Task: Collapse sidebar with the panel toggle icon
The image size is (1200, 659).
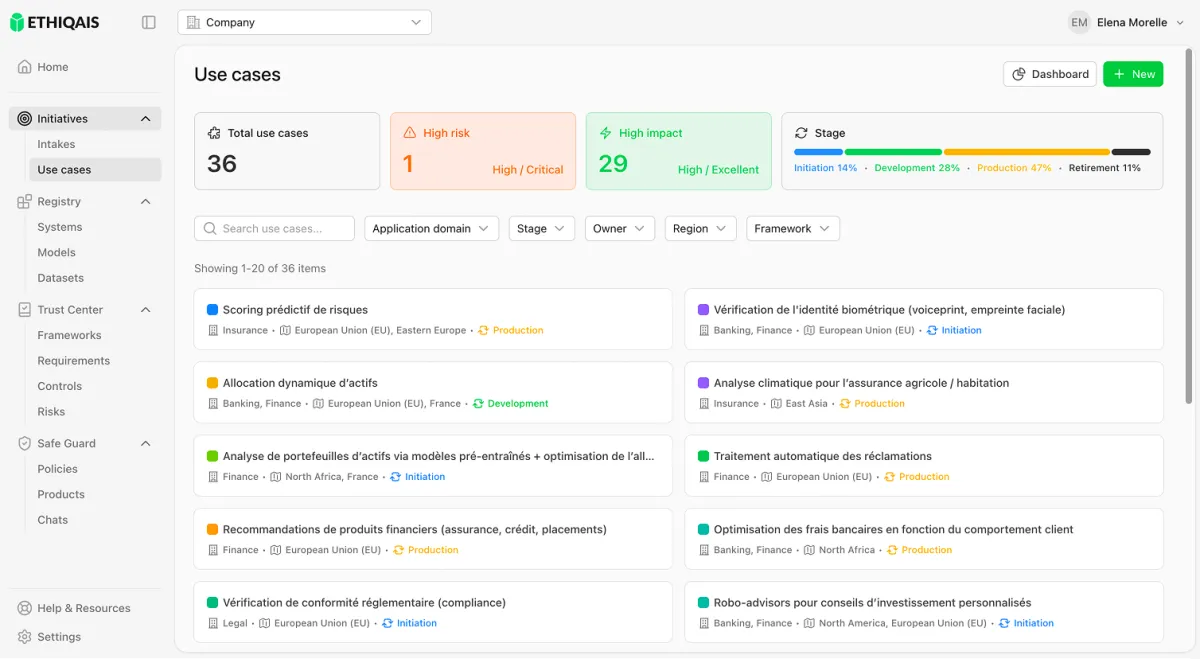Action: [x=149, y=22]
